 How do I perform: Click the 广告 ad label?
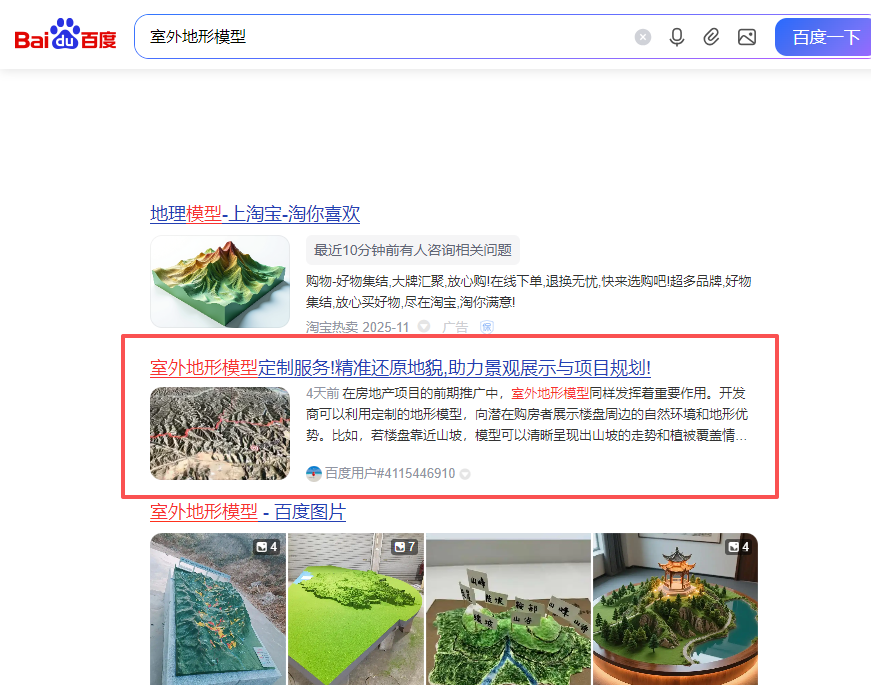click(x=455, y=327)
